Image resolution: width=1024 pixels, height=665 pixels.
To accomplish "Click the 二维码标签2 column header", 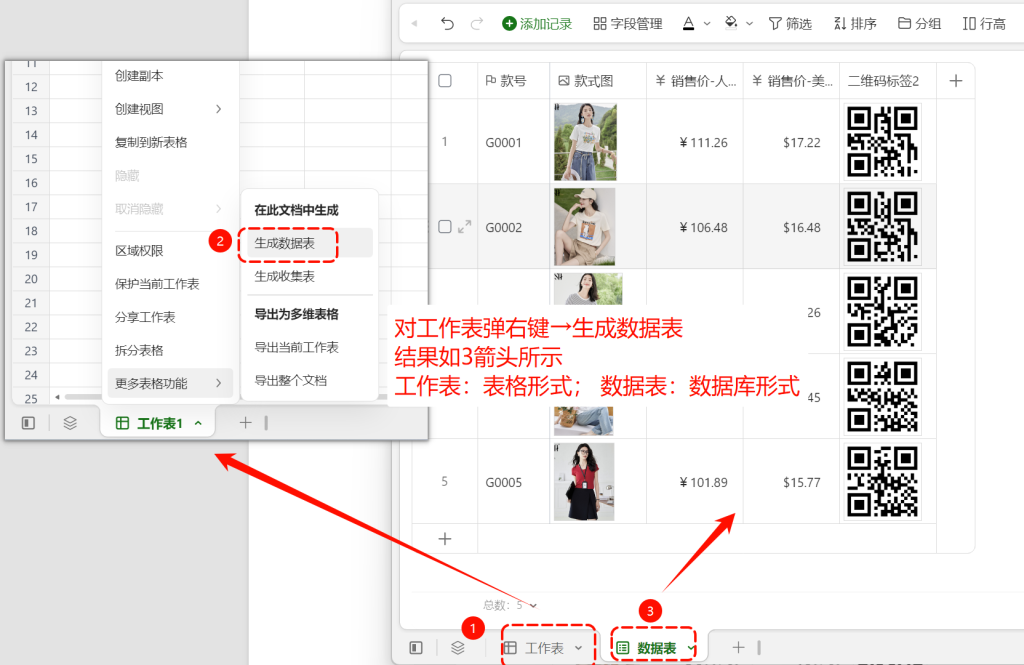I will click(x=888, y=81).
